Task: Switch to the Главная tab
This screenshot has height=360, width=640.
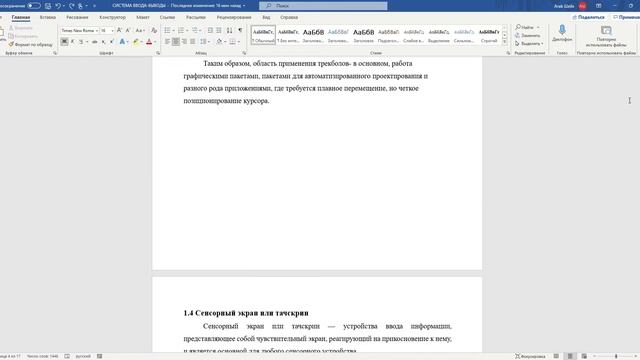Action: coord(21,18)
